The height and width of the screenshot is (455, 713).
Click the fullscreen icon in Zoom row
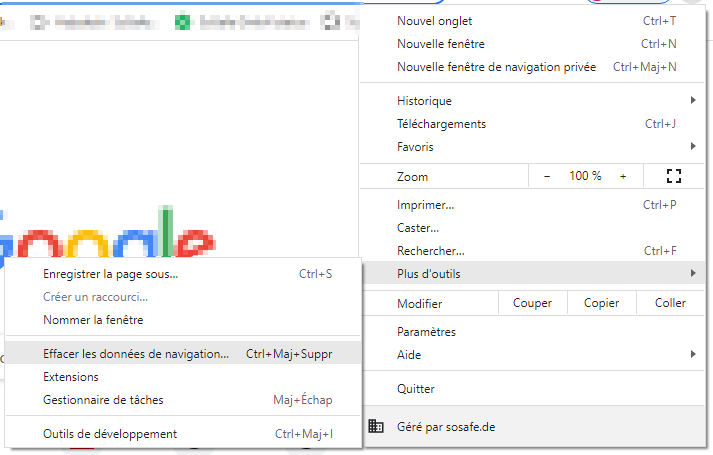pyautogui.click(x=673, y=176)
